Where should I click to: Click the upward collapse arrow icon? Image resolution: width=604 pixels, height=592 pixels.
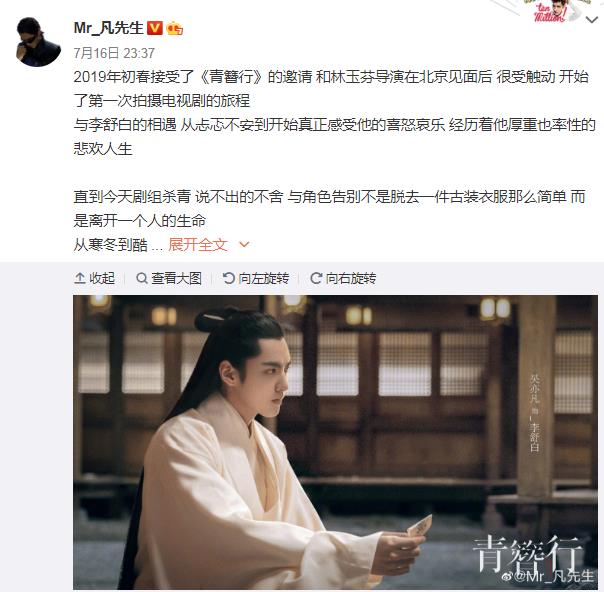click(x=80, y=278)
